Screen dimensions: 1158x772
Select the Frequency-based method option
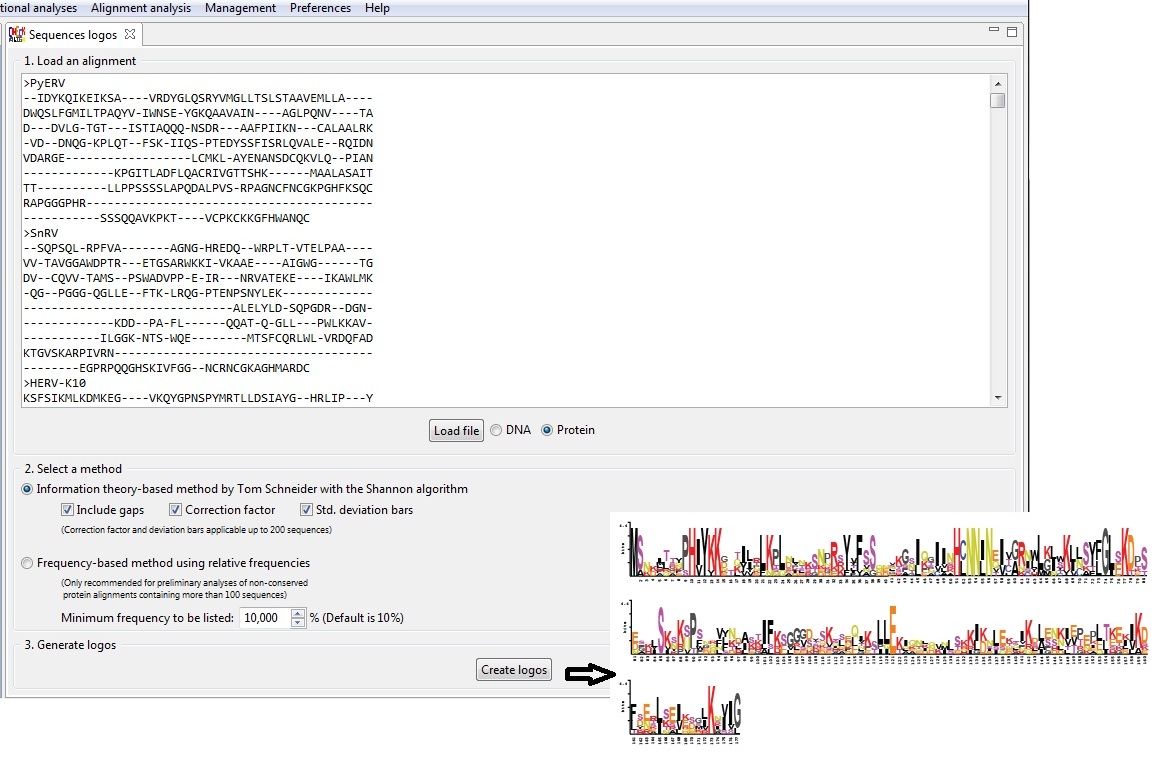pos(27,563)
